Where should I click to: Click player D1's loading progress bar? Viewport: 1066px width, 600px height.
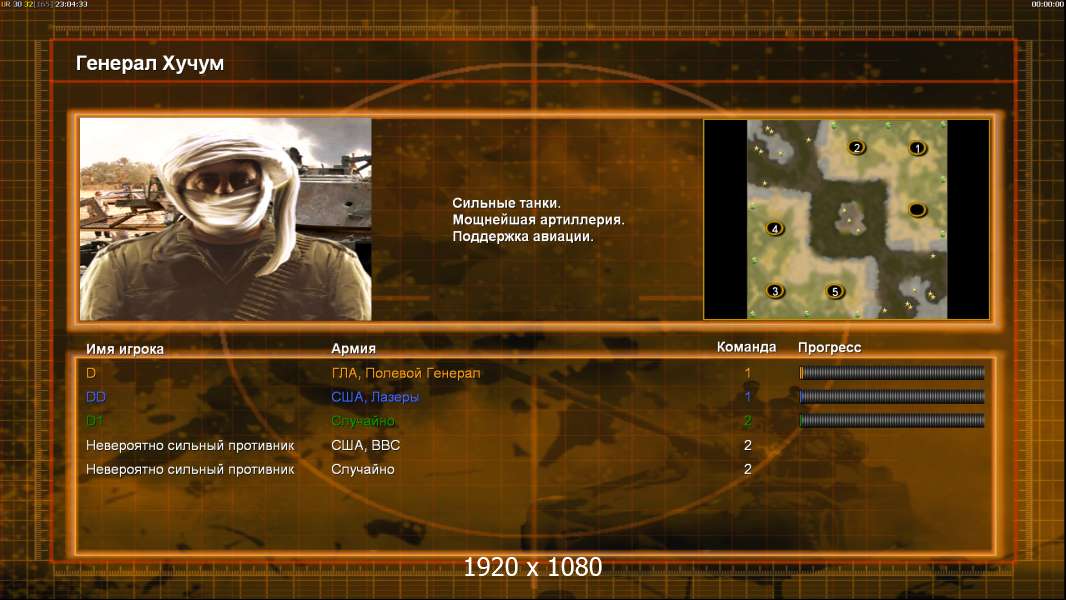coord(892,421)
